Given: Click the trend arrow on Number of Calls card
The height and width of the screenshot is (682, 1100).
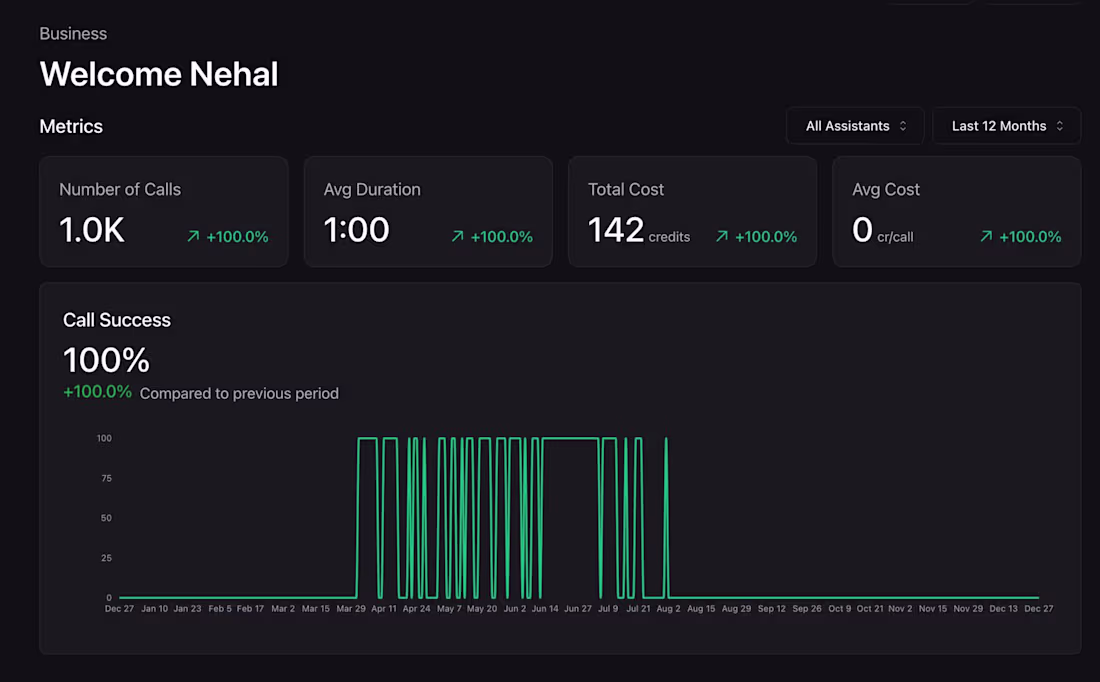Looking at the screenshot, I should 191,237.
